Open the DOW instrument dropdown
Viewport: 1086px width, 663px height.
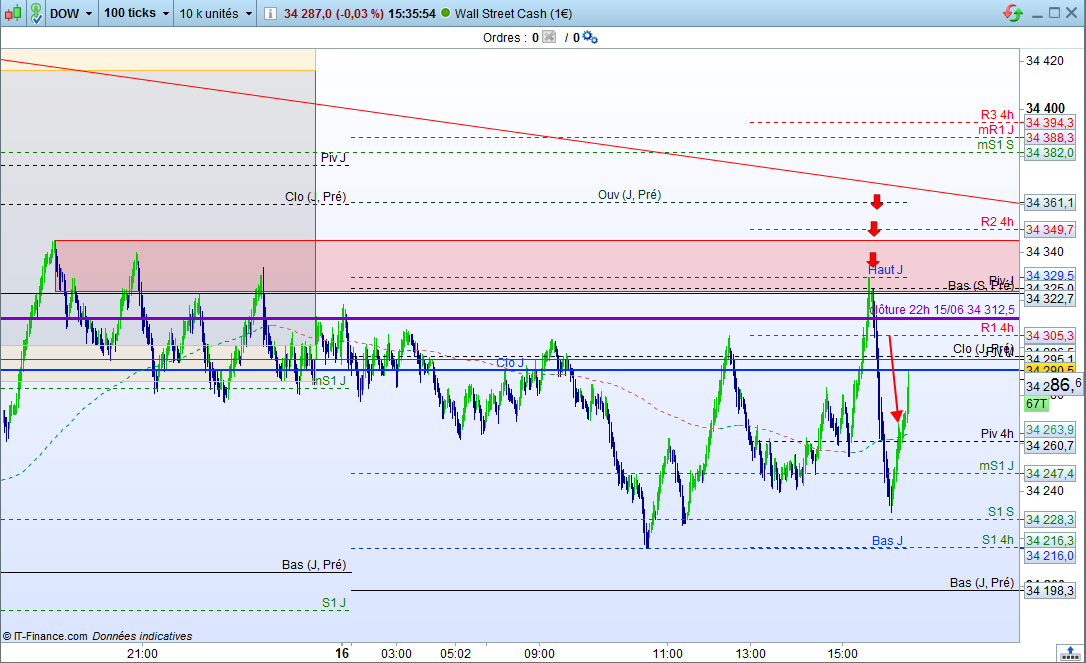click(x=71, y=13)
